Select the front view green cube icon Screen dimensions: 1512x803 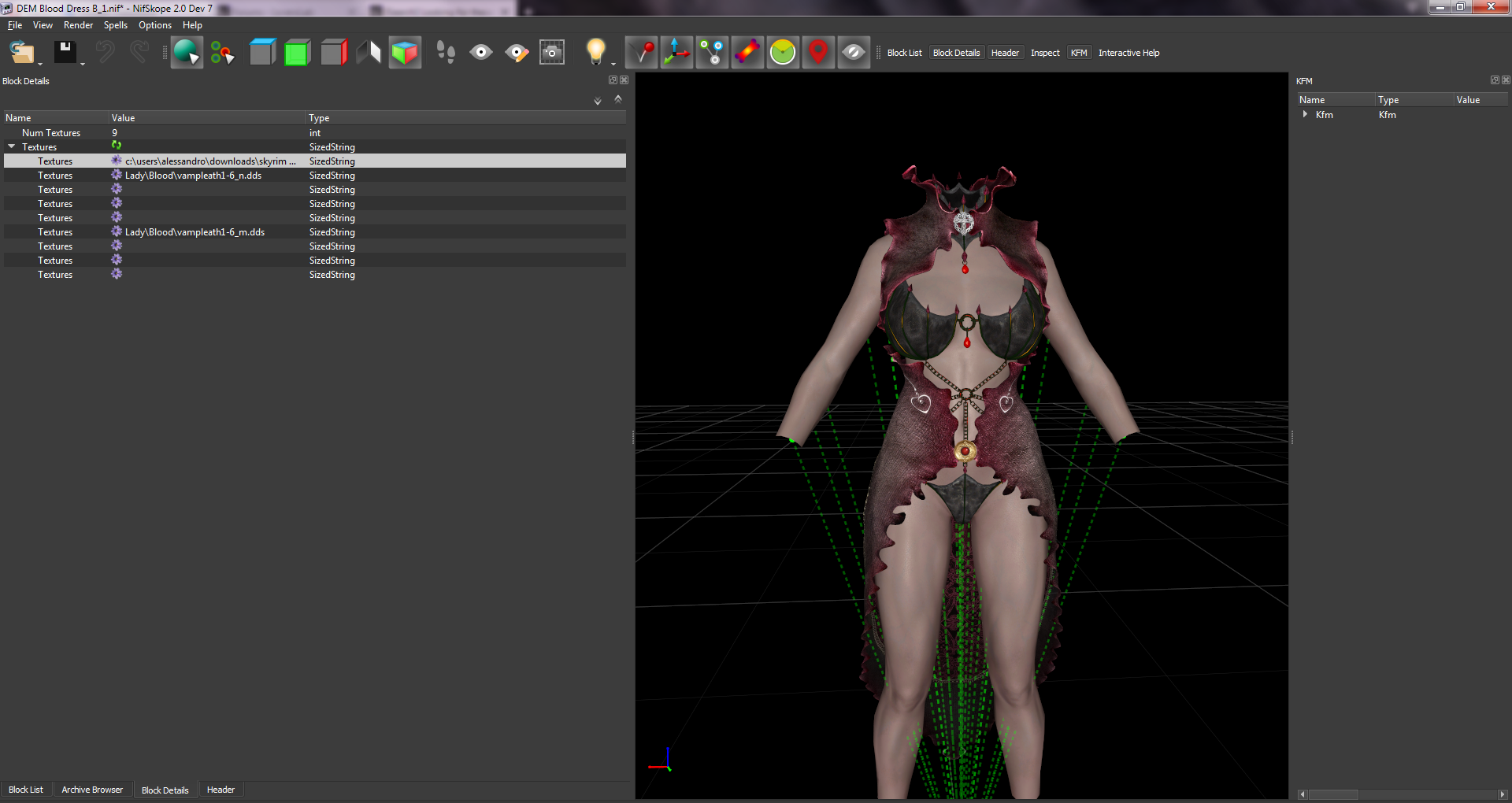coord(298,53)
